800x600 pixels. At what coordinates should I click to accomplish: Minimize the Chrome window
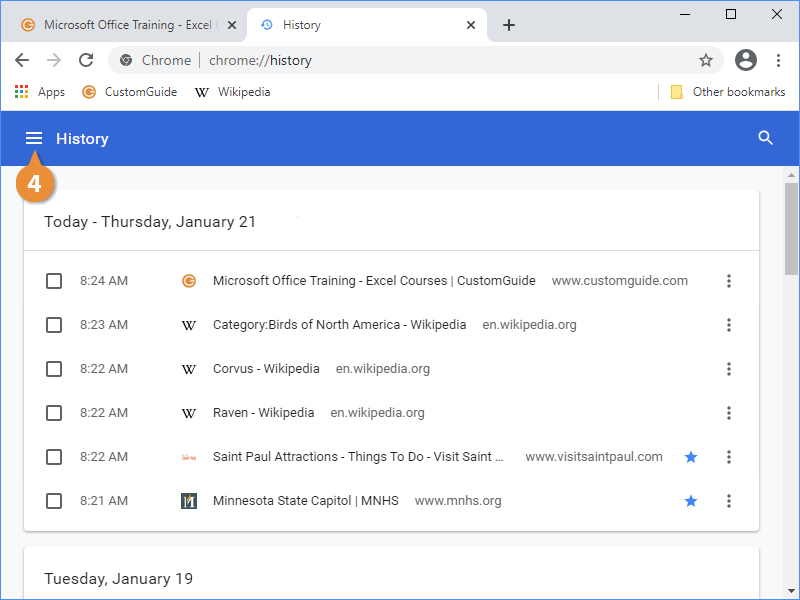pyautogui.click(x=685, y=14)
